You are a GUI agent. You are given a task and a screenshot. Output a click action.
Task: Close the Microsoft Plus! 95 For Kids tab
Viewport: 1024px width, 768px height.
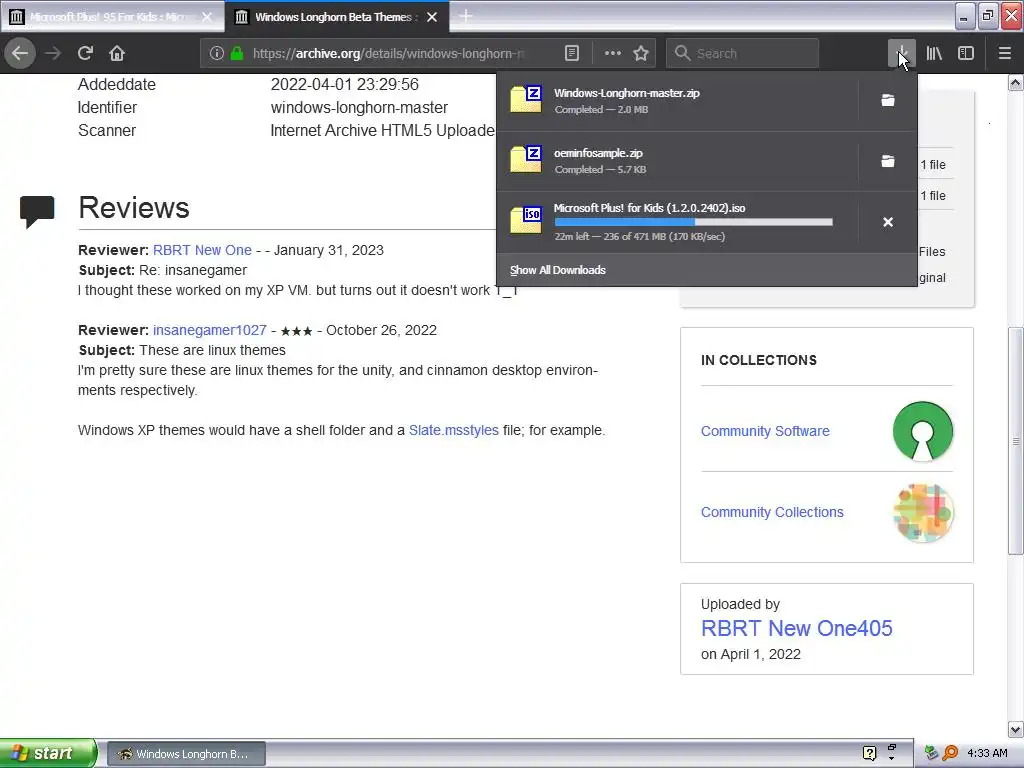(207, 17)
